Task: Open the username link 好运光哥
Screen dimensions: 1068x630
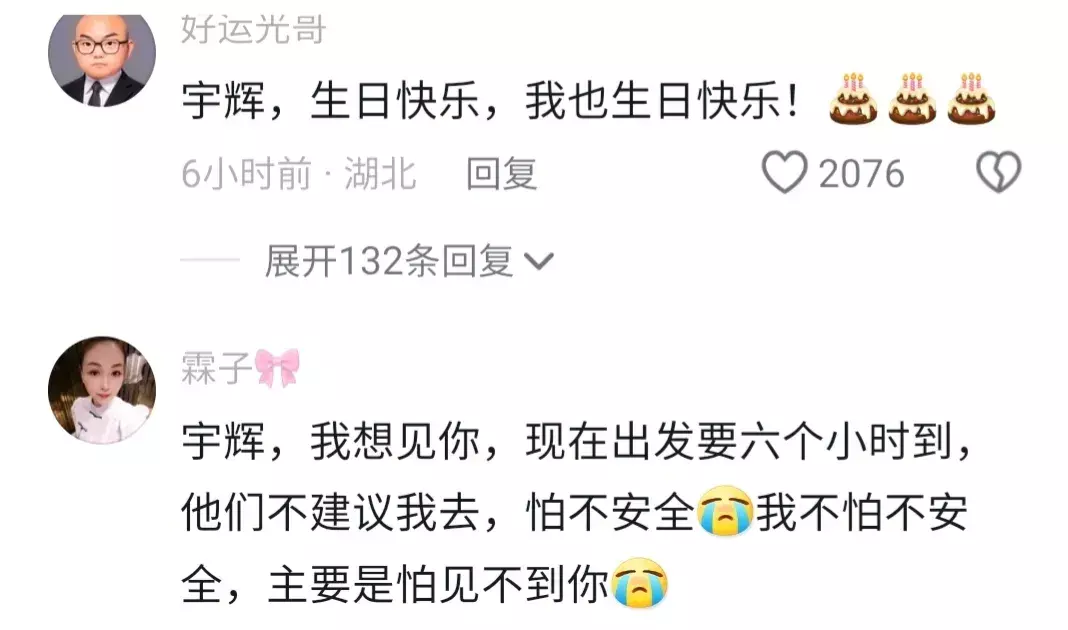Action: 253,29
